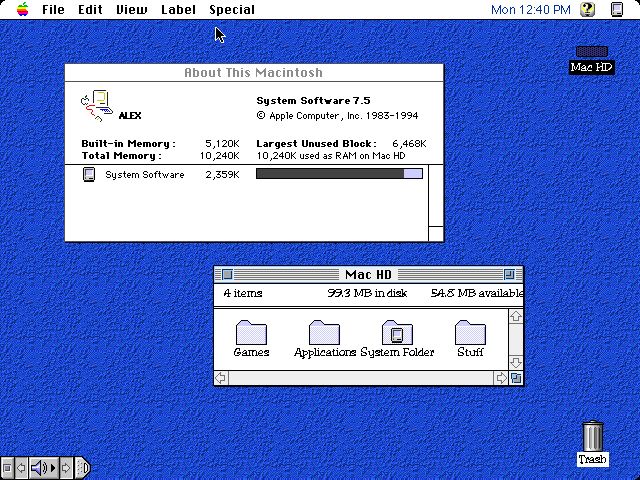Click the Control Strip right scroll arrow

click(66, 468)
